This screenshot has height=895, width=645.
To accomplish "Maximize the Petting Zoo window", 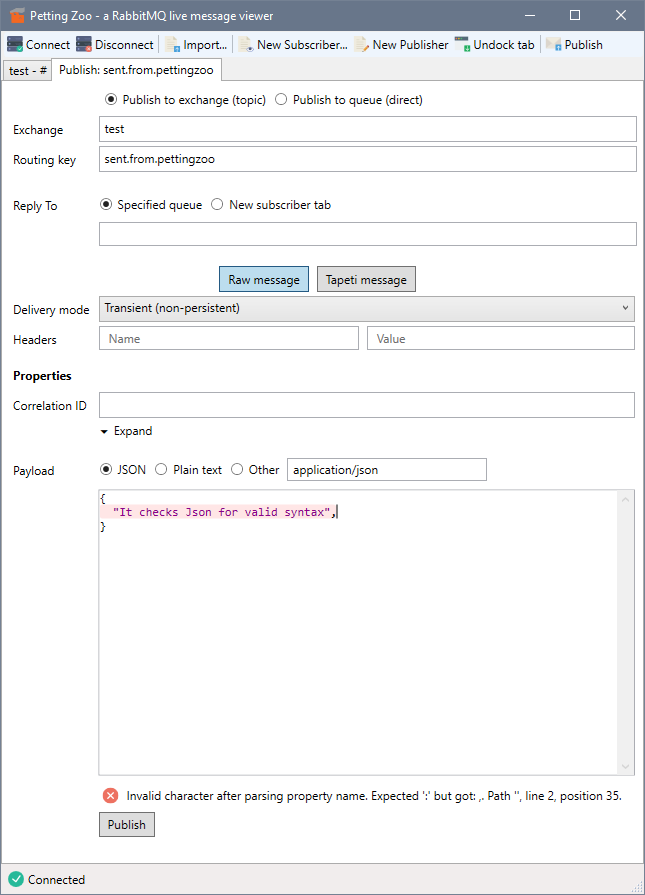I will click(575, 15).
